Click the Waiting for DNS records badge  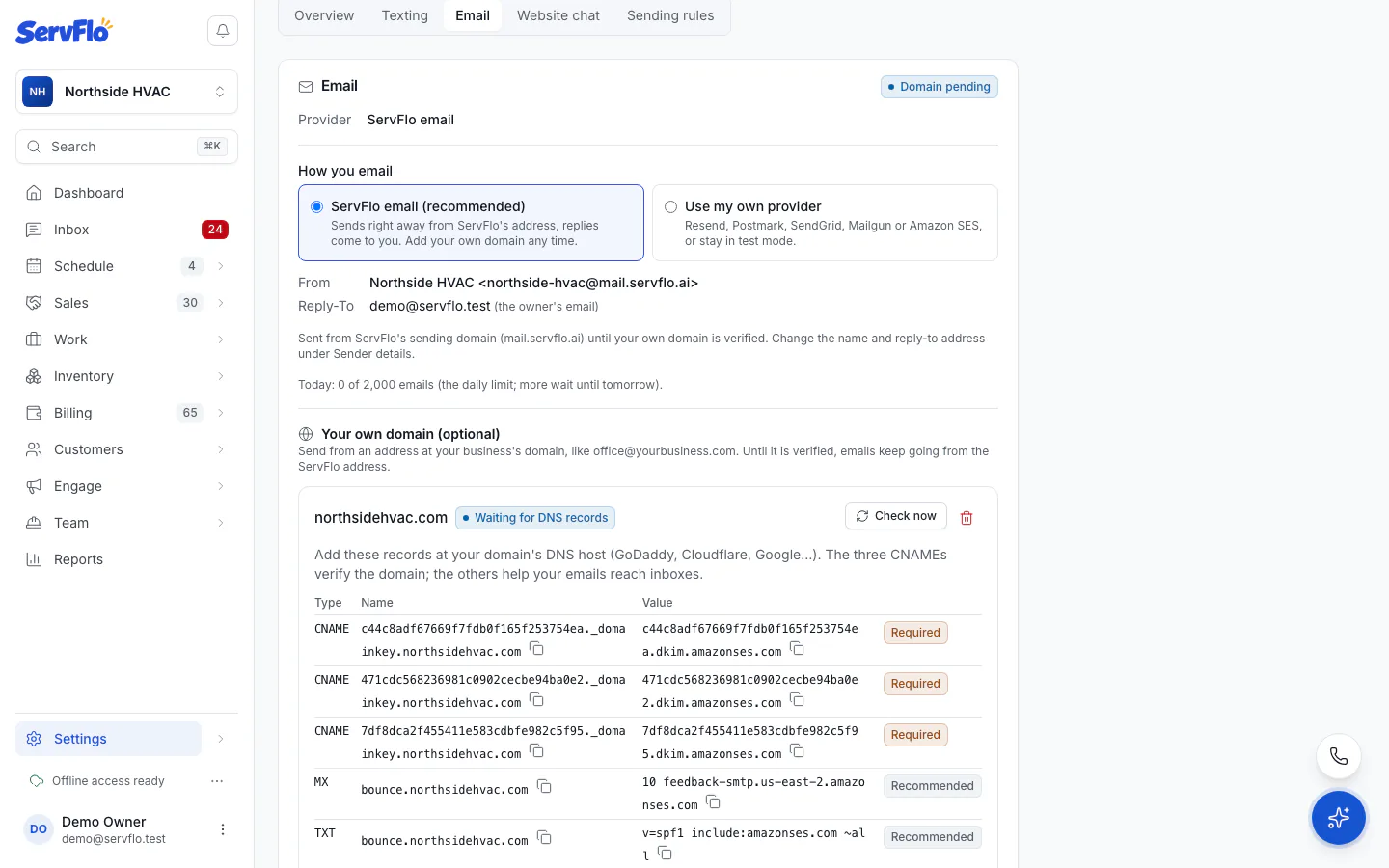535,518
